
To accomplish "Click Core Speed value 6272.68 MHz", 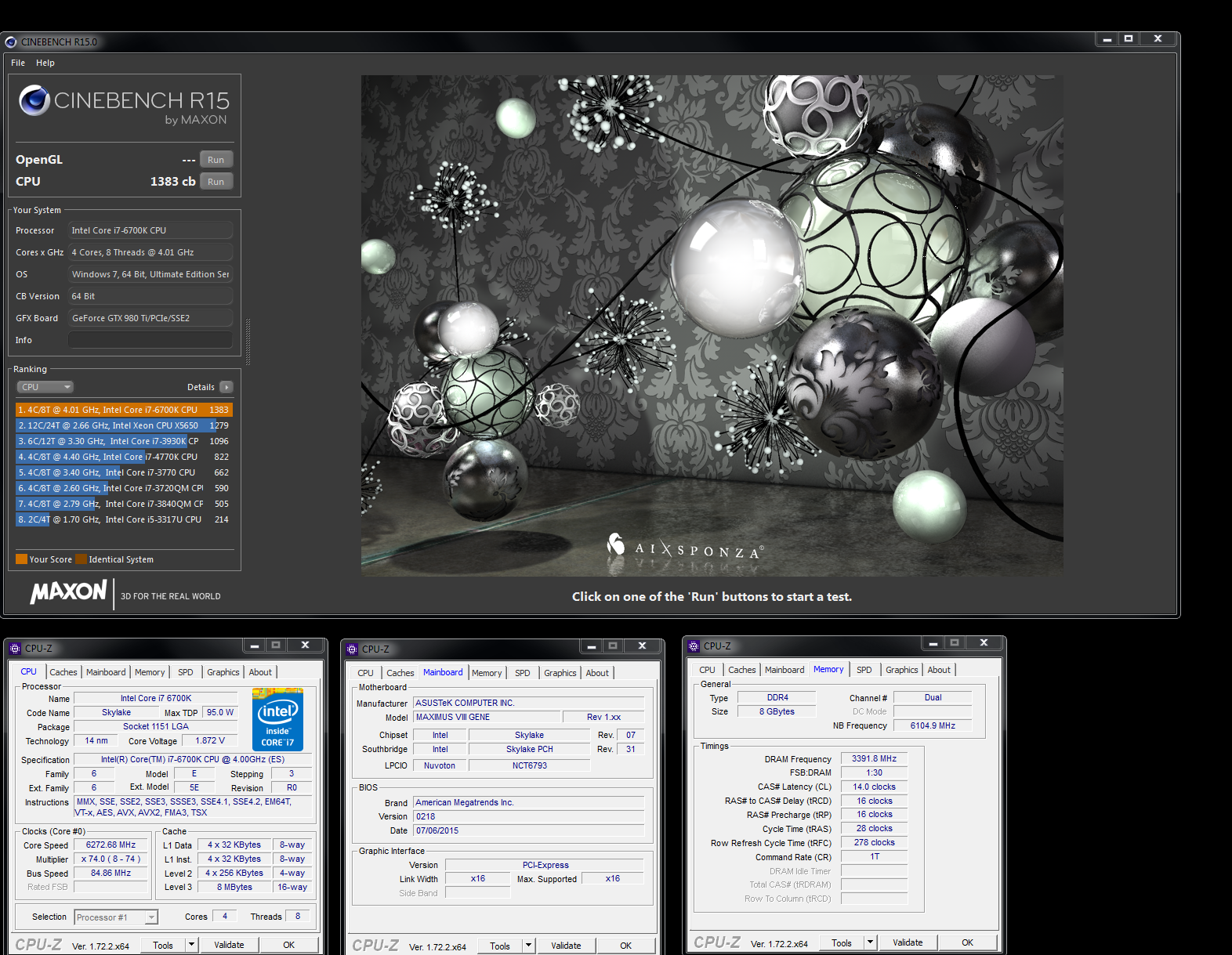I will 111,845.
